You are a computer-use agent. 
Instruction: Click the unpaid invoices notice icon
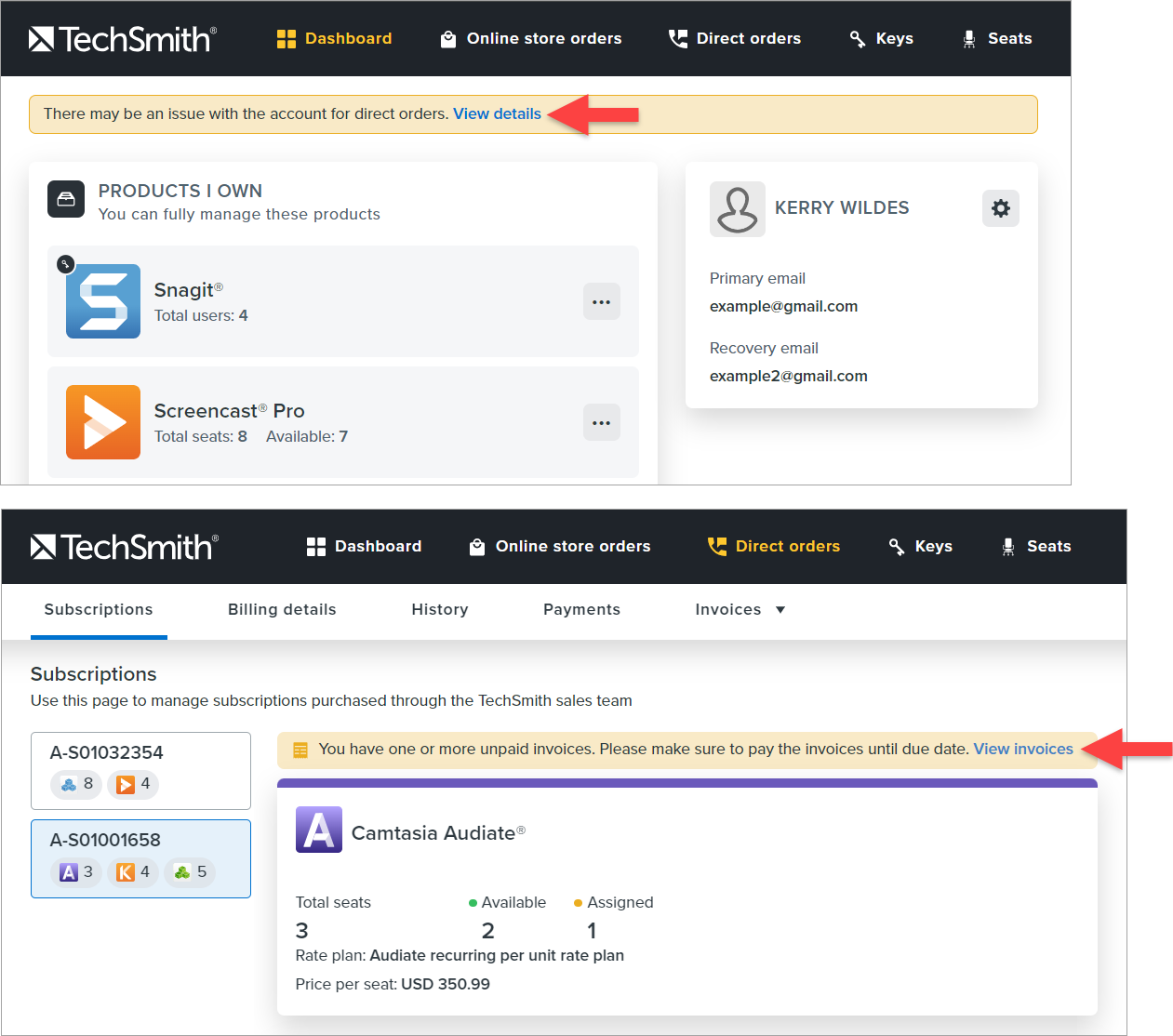tap(300, 750)
